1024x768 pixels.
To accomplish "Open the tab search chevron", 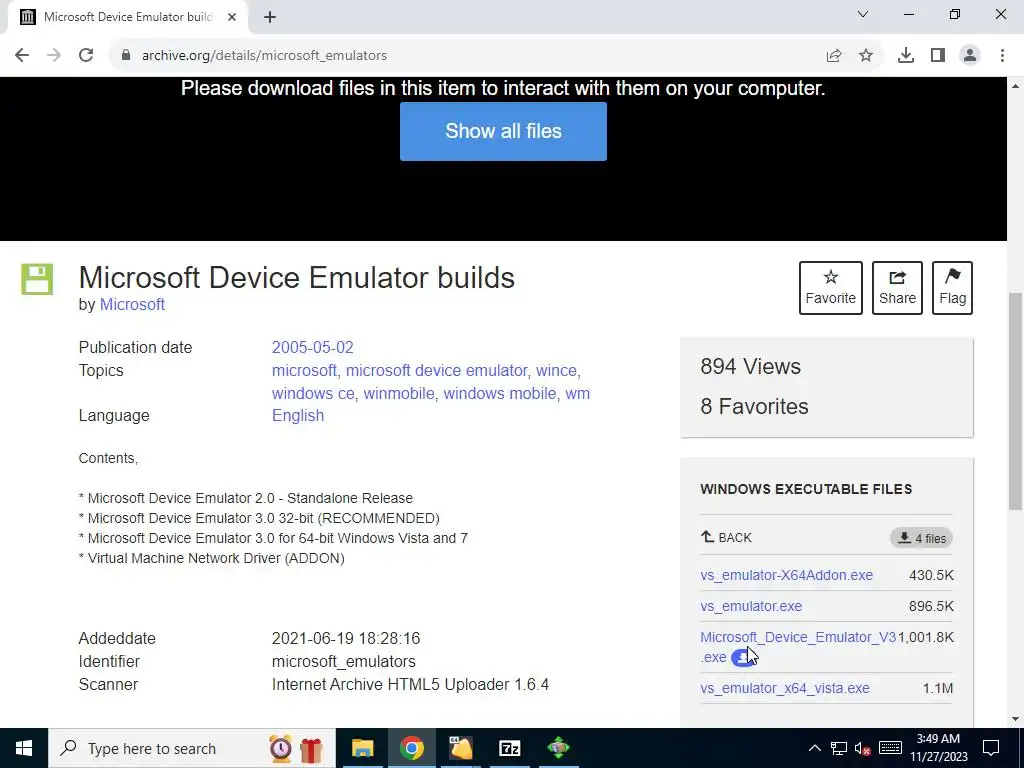I will (863, 14).
